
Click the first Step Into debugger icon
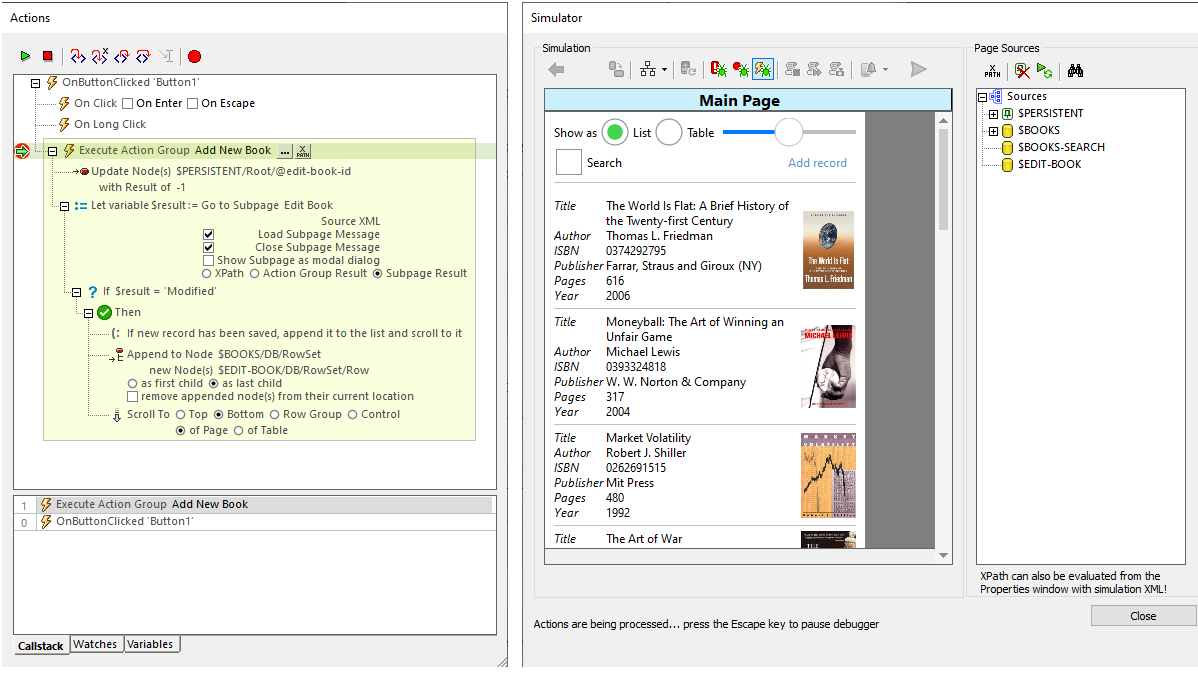click(78, 57)
